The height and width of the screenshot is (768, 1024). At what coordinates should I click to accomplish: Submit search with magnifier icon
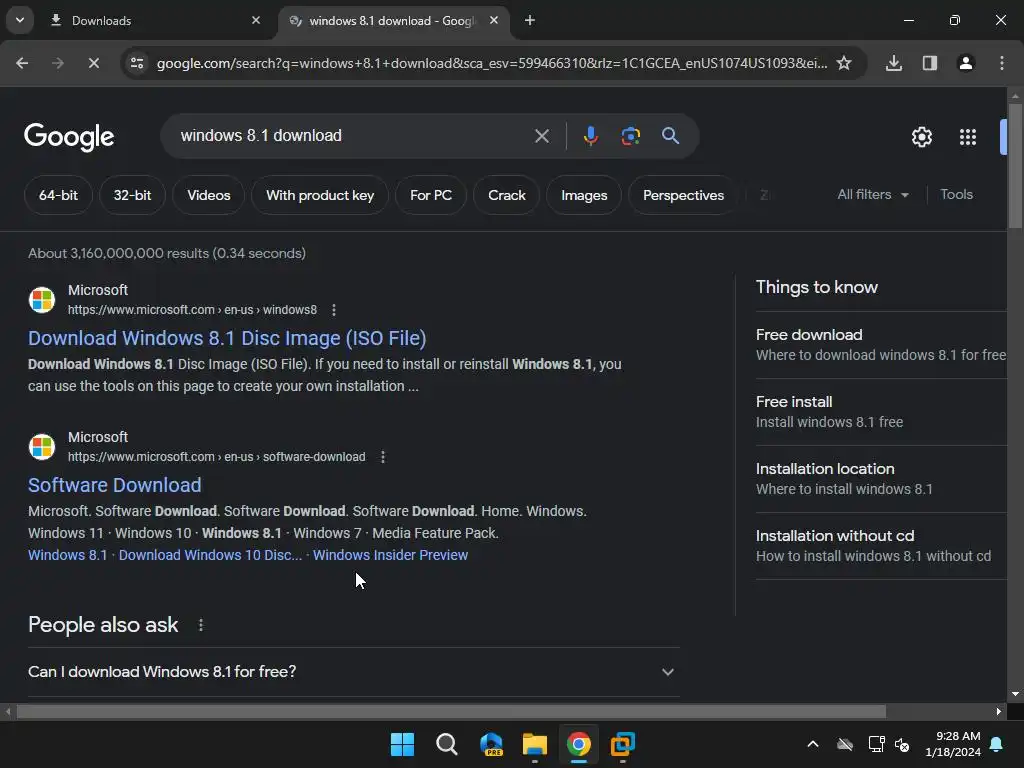click(670, 136)
